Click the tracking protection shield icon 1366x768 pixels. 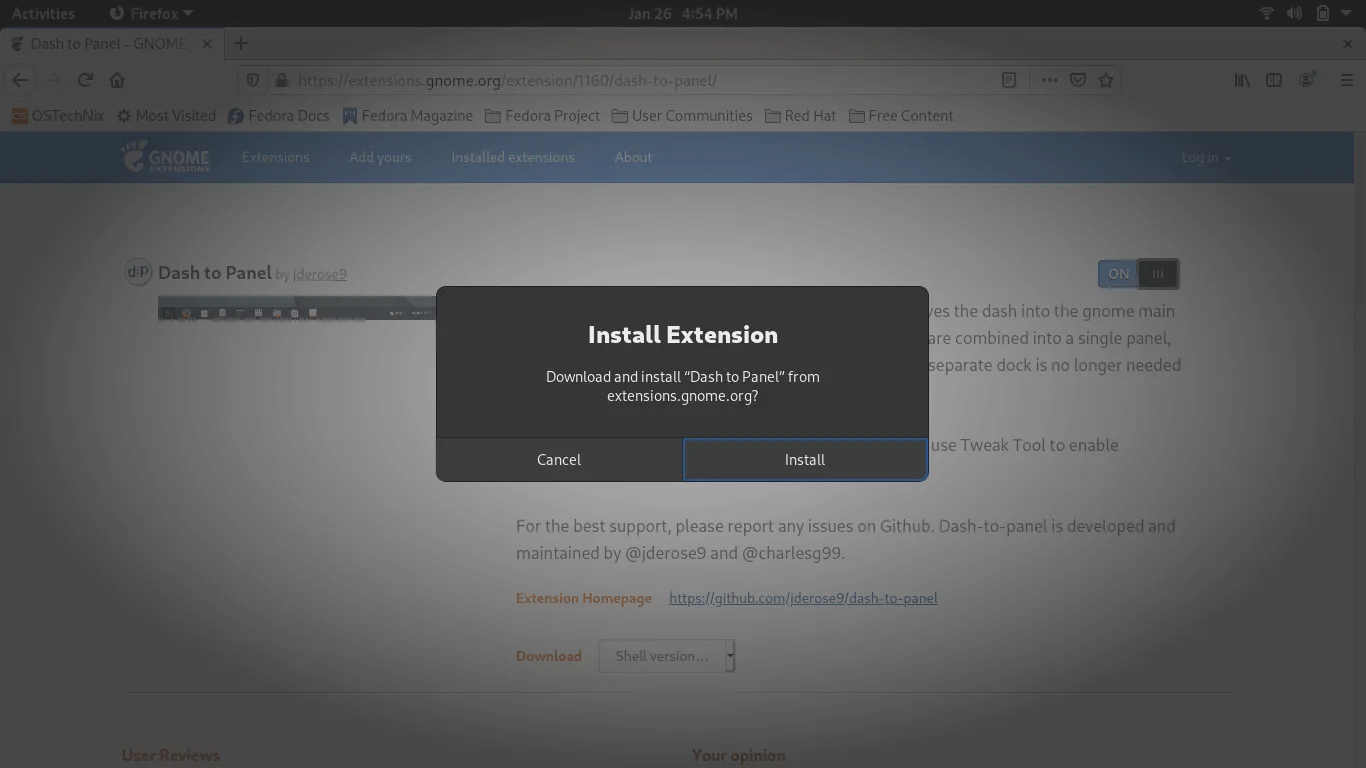[252, 80]
